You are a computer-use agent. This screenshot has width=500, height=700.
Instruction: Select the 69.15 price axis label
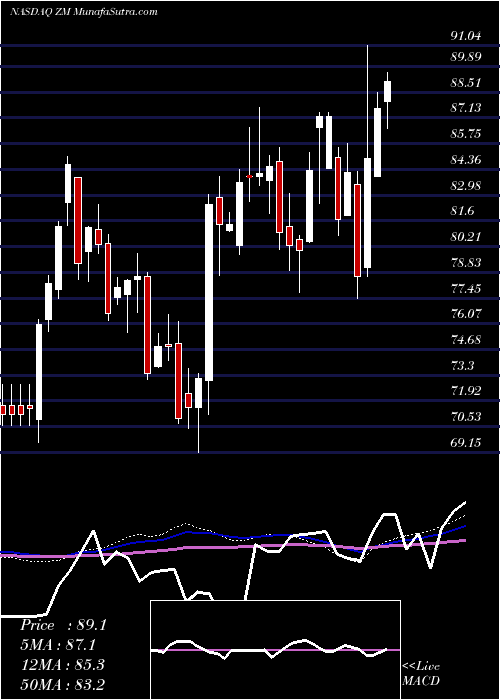466,442
